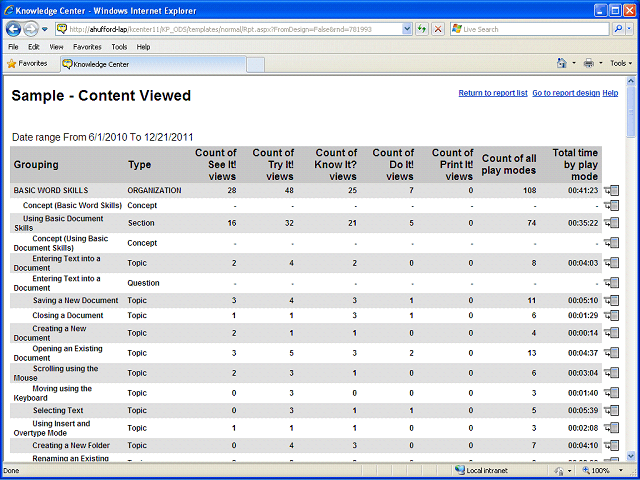This screenshot has width=640, height=480.
Task: Open the Home icon in command bar
Action: point(562,63)
